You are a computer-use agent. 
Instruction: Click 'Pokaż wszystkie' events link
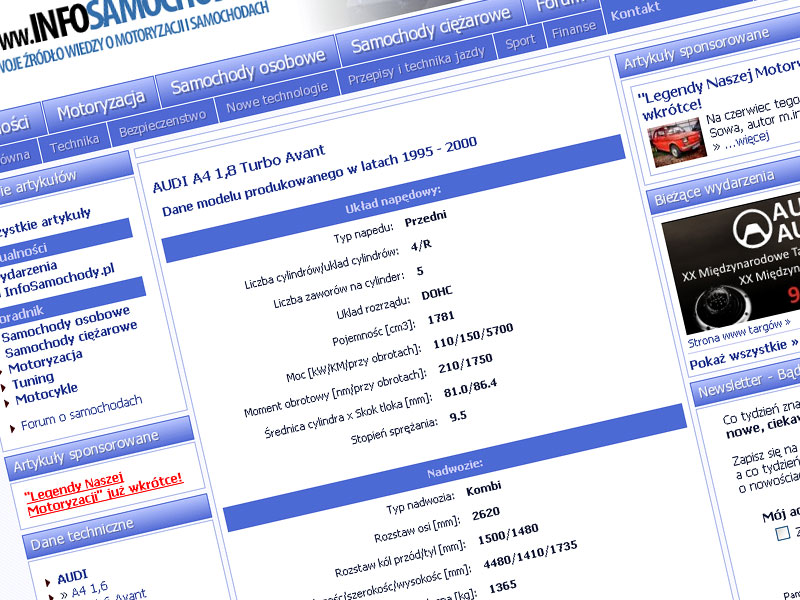pyautogui.click(x=743, y=355)
